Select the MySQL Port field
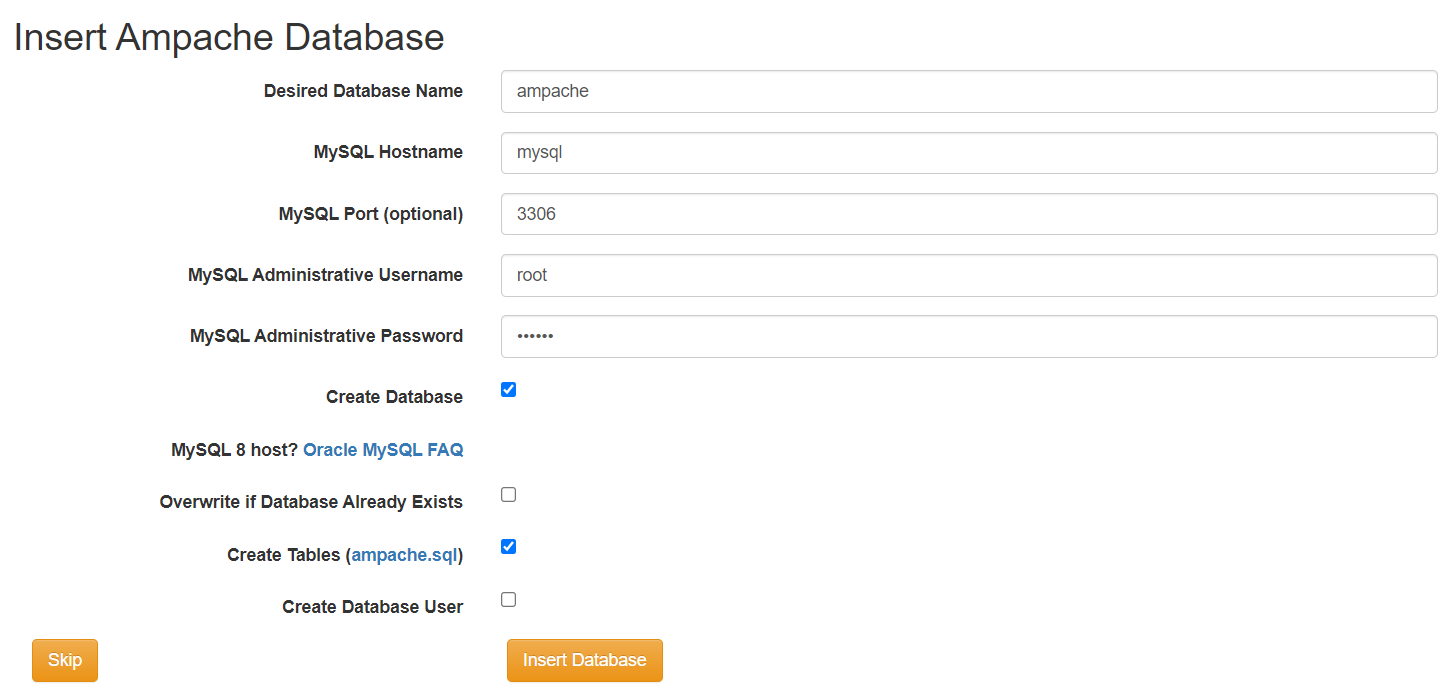1444x689 pixels. tap(969, 214)
